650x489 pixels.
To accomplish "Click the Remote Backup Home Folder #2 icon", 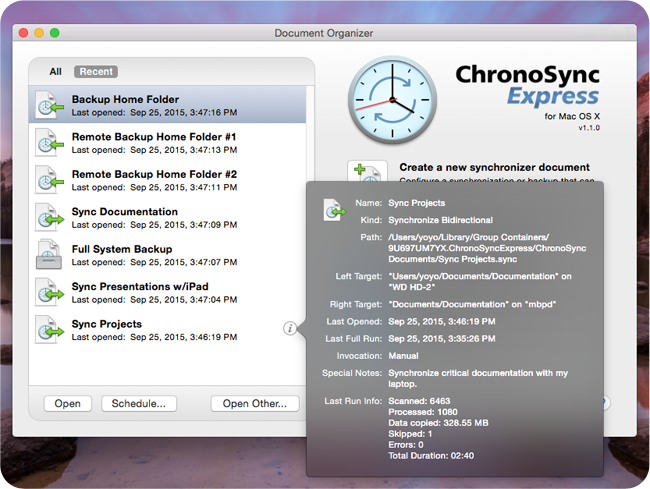I will point(49,180).
